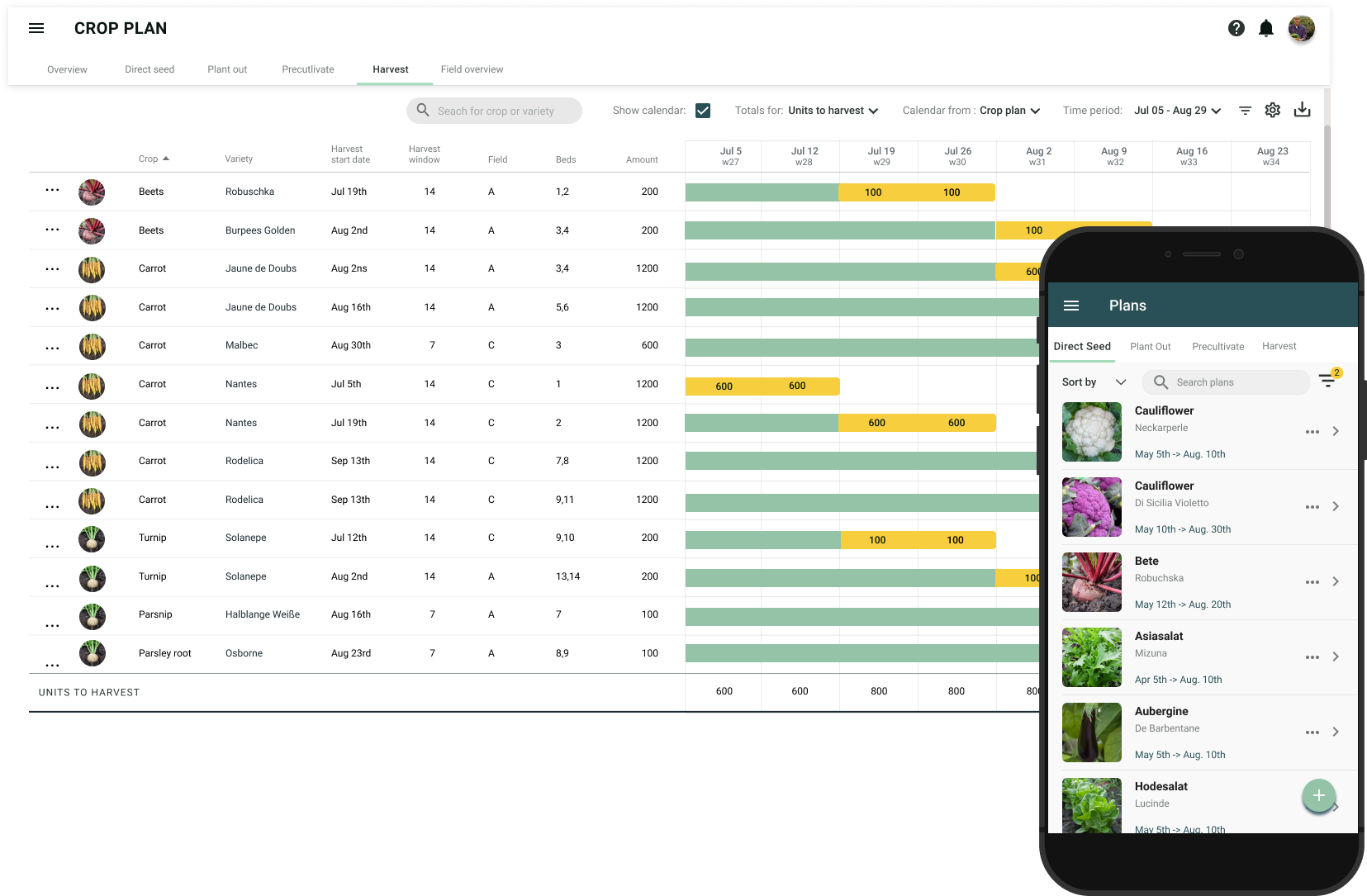The width and height of the screenshot is (1367, 896).
Task: Open the Aubergine plan thumbnail
Action: (x=1092, y=732)
